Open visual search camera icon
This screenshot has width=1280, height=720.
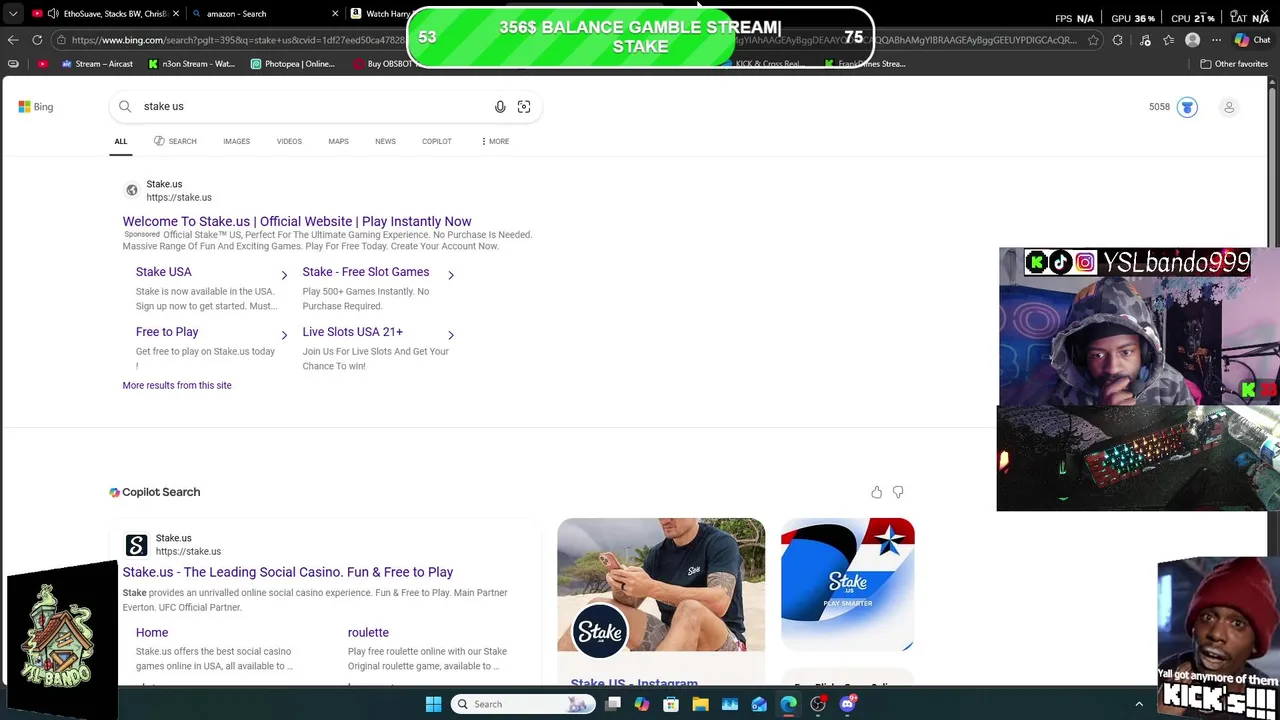pos(524,107)
